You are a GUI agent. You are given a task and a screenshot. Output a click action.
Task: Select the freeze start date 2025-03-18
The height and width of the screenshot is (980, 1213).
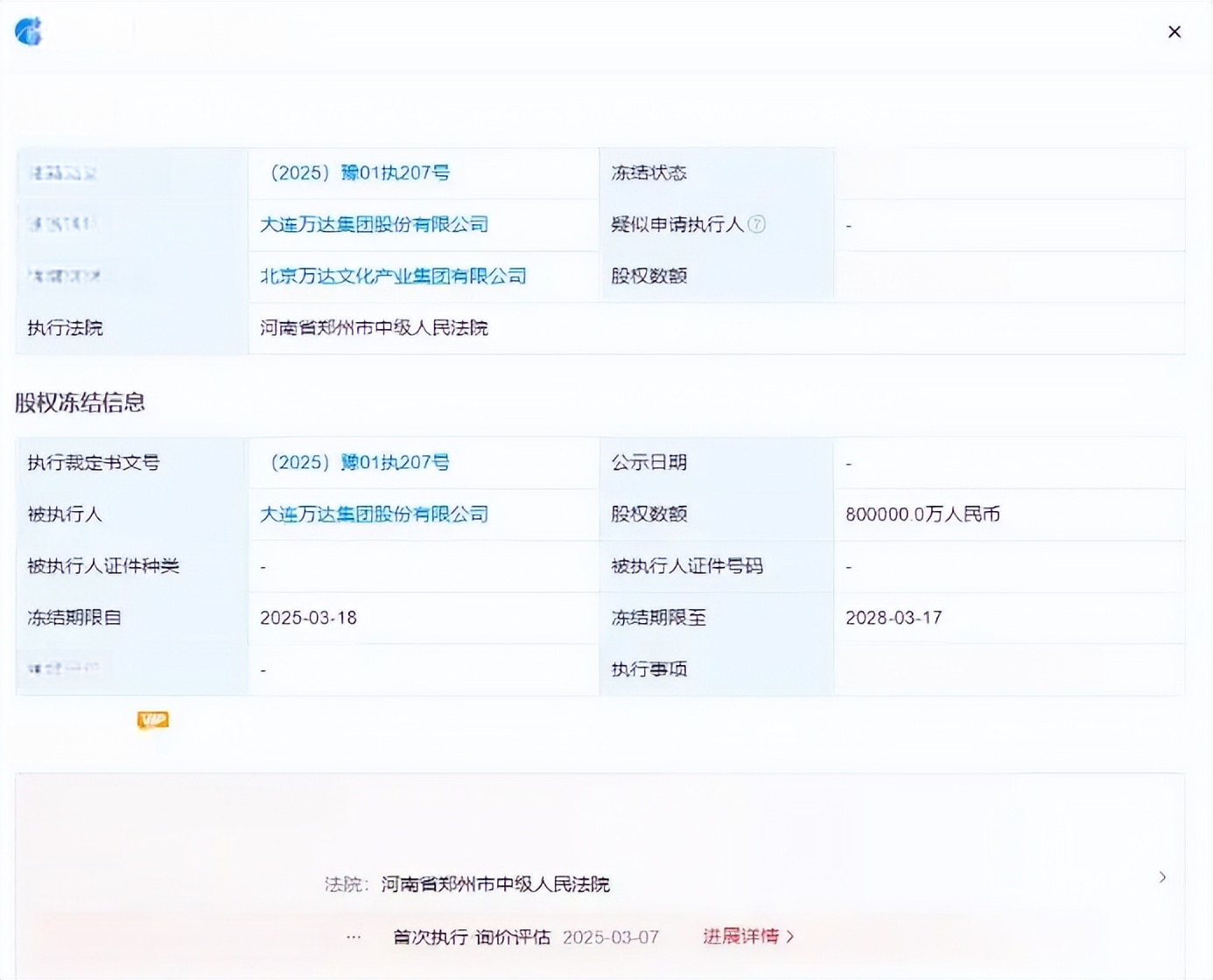coord(309,618)
